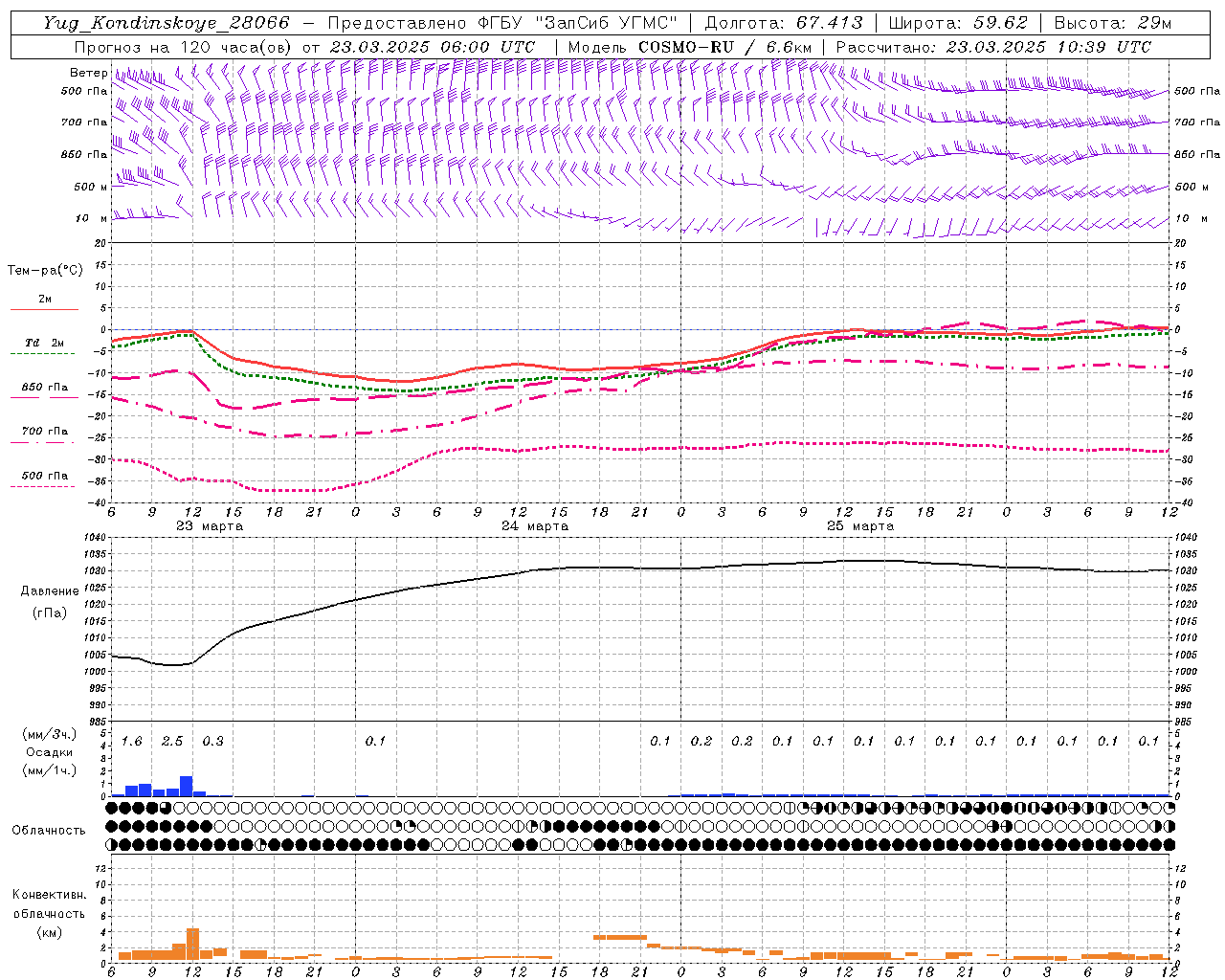Click the model name COSMO-RU / 6.6км

724,47
